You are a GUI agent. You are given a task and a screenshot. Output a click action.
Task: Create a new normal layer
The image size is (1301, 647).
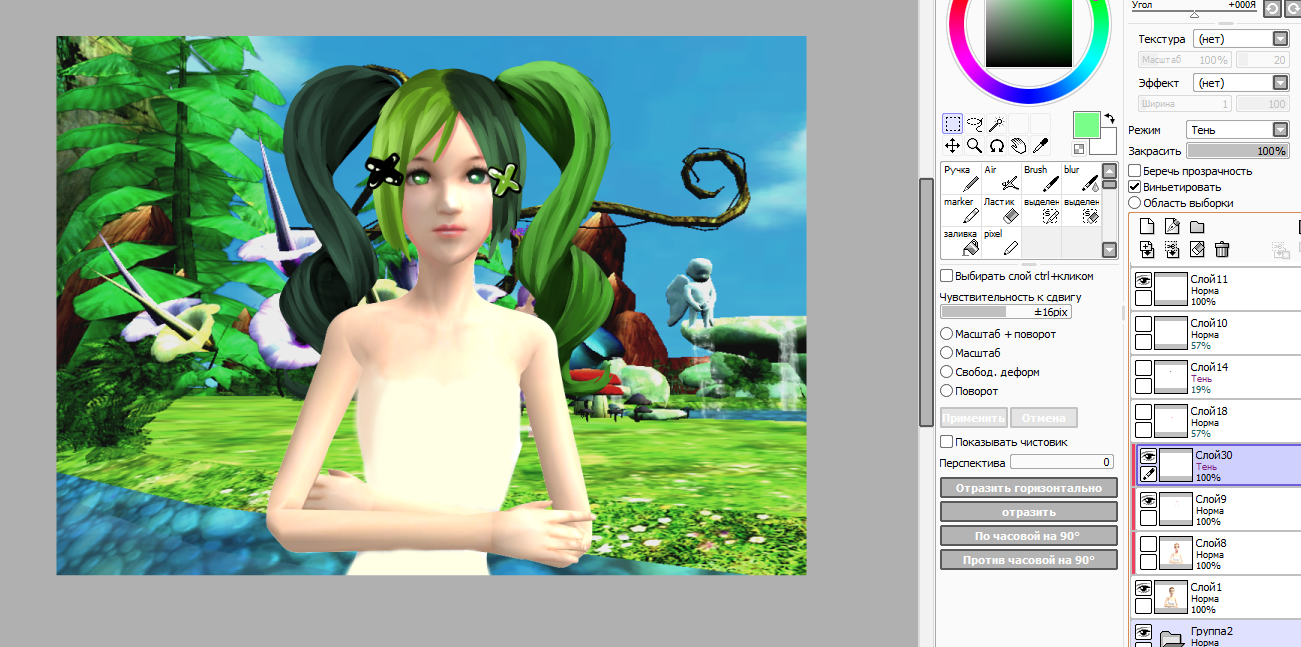click(1148, 227)
